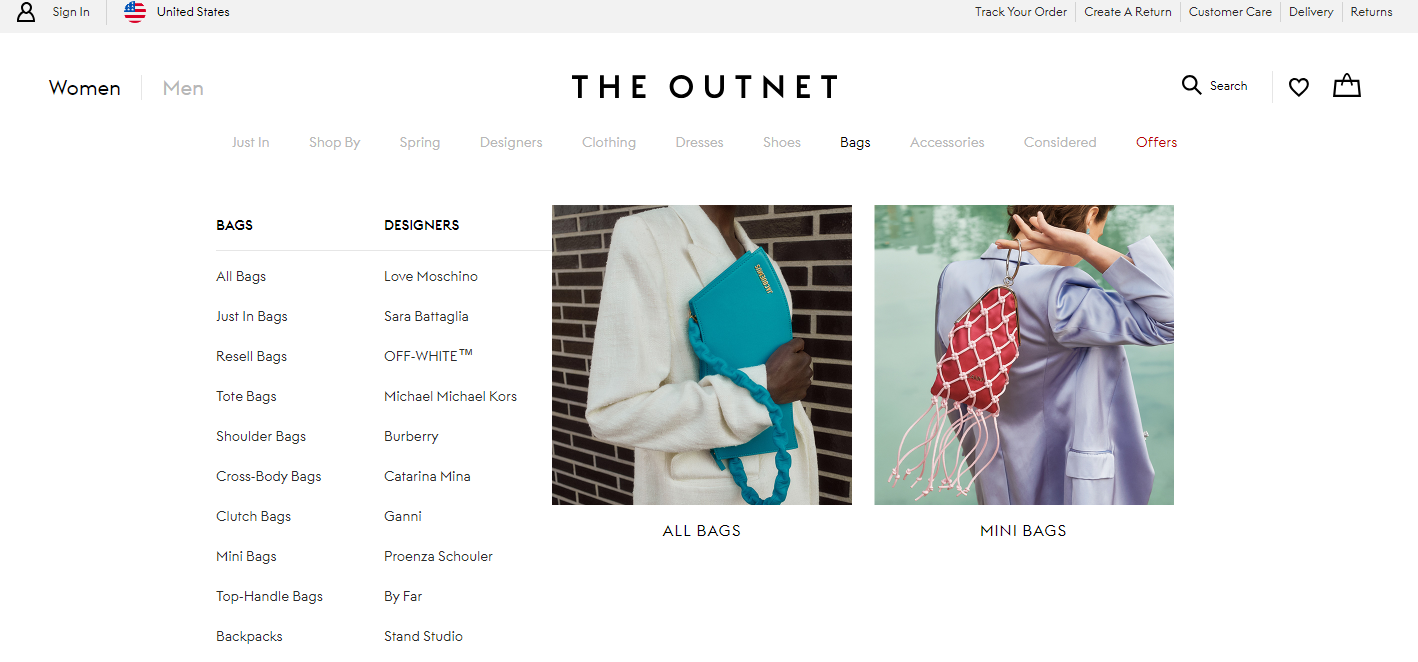Image resolution: width=1418 pixels, height=662 pixels.
Task: Open the wishlist heart icon
Action: 1299,87
